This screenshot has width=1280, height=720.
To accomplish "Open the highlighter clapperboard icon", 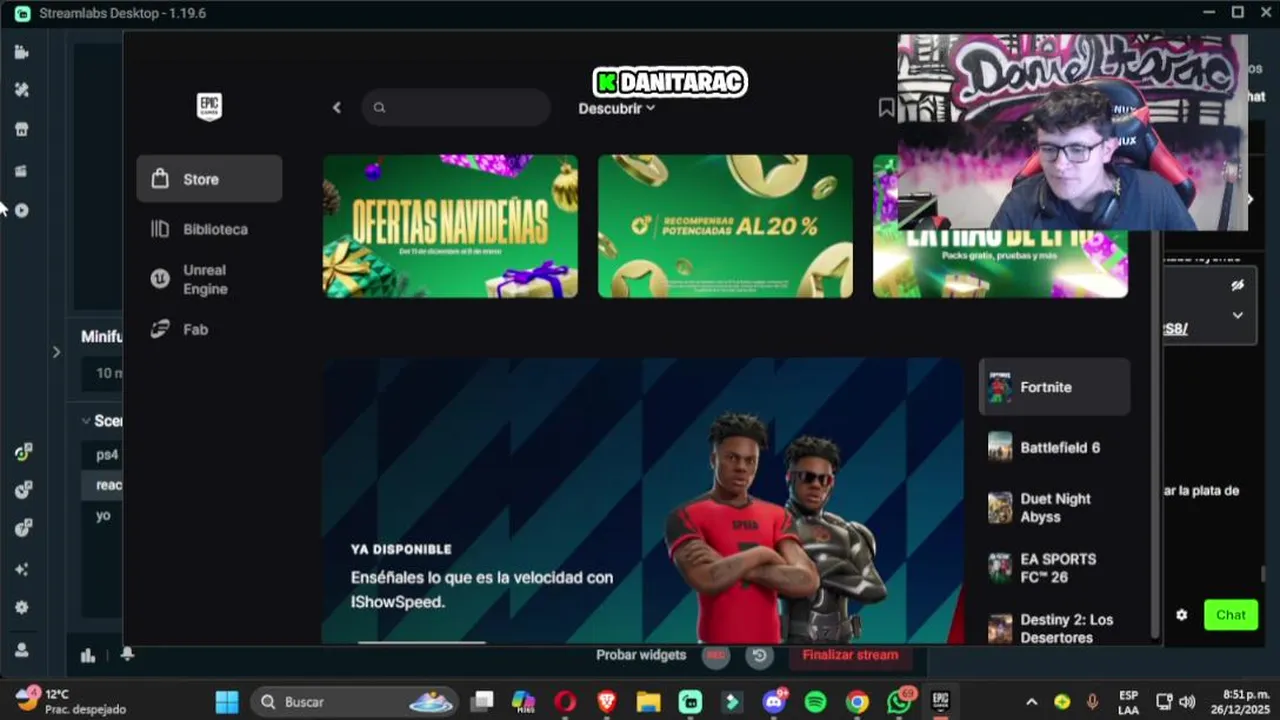I will point(22,170).
